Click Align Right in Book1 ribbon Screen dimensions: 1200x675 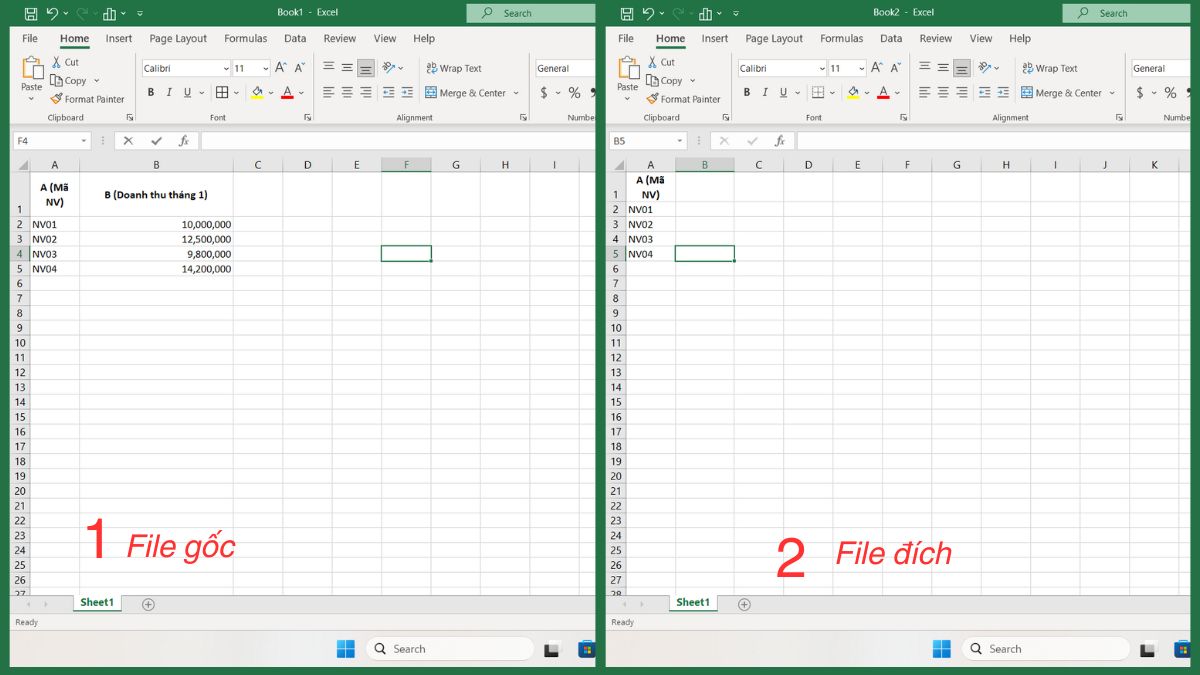[x=366, y=92]
